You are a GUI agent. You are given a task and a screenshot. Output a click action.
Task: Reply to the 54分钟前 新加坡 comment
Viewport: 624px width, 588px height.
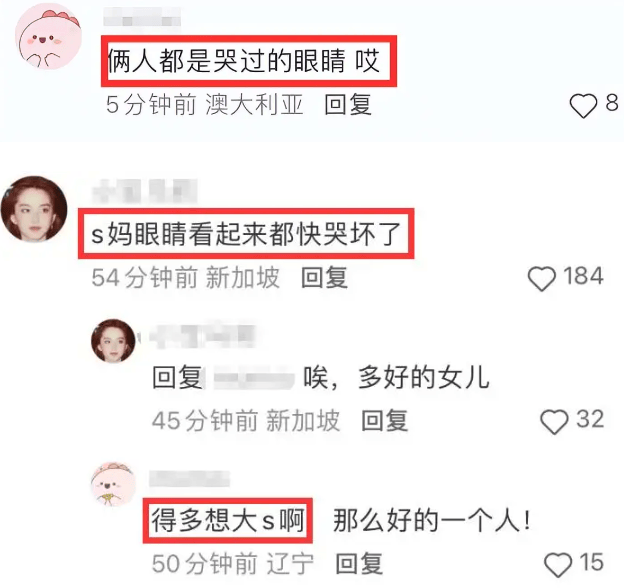pos(324,277)
